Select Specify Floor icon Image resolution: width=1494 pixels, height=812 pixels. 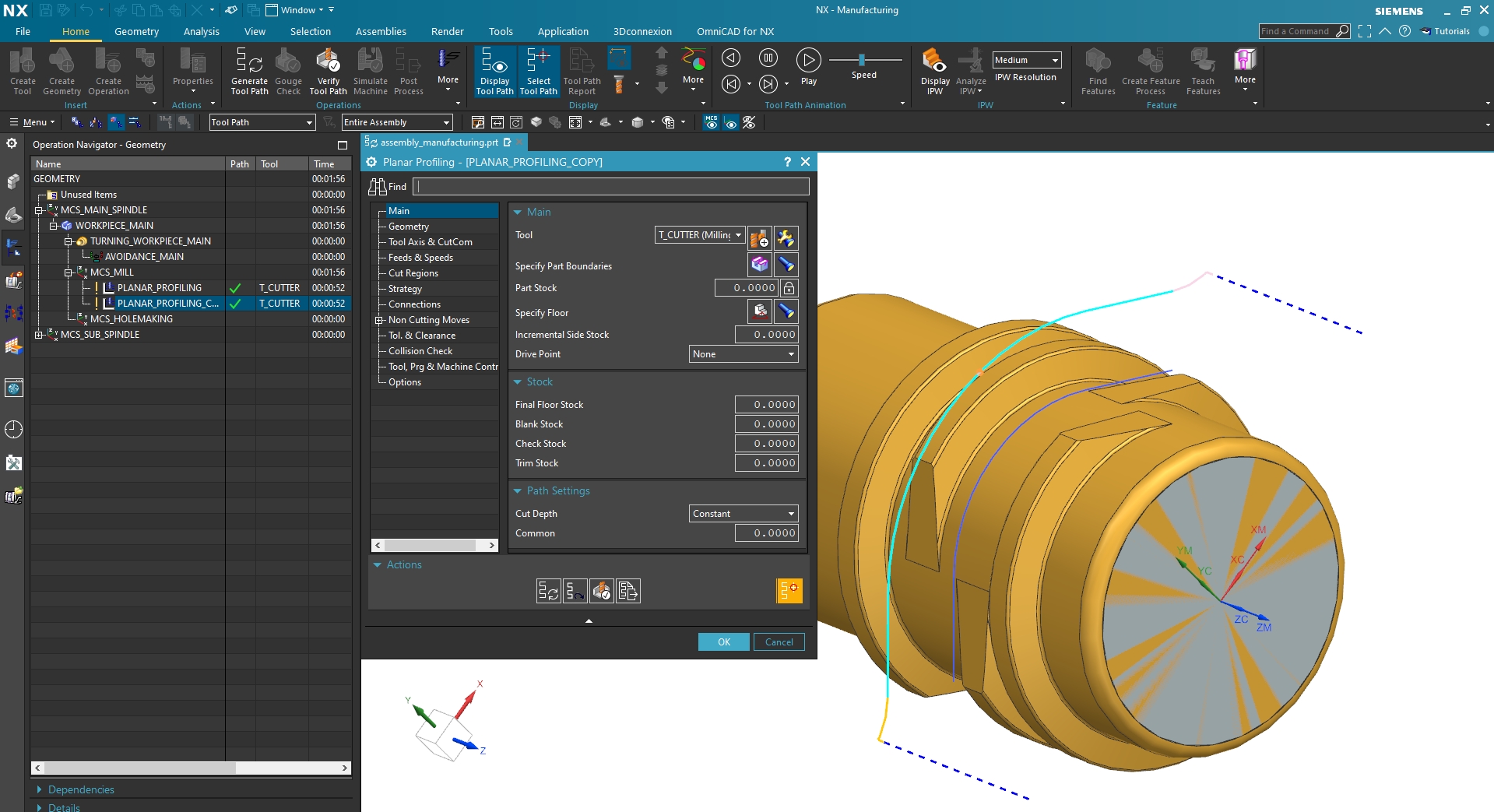[x=759, y=311]
